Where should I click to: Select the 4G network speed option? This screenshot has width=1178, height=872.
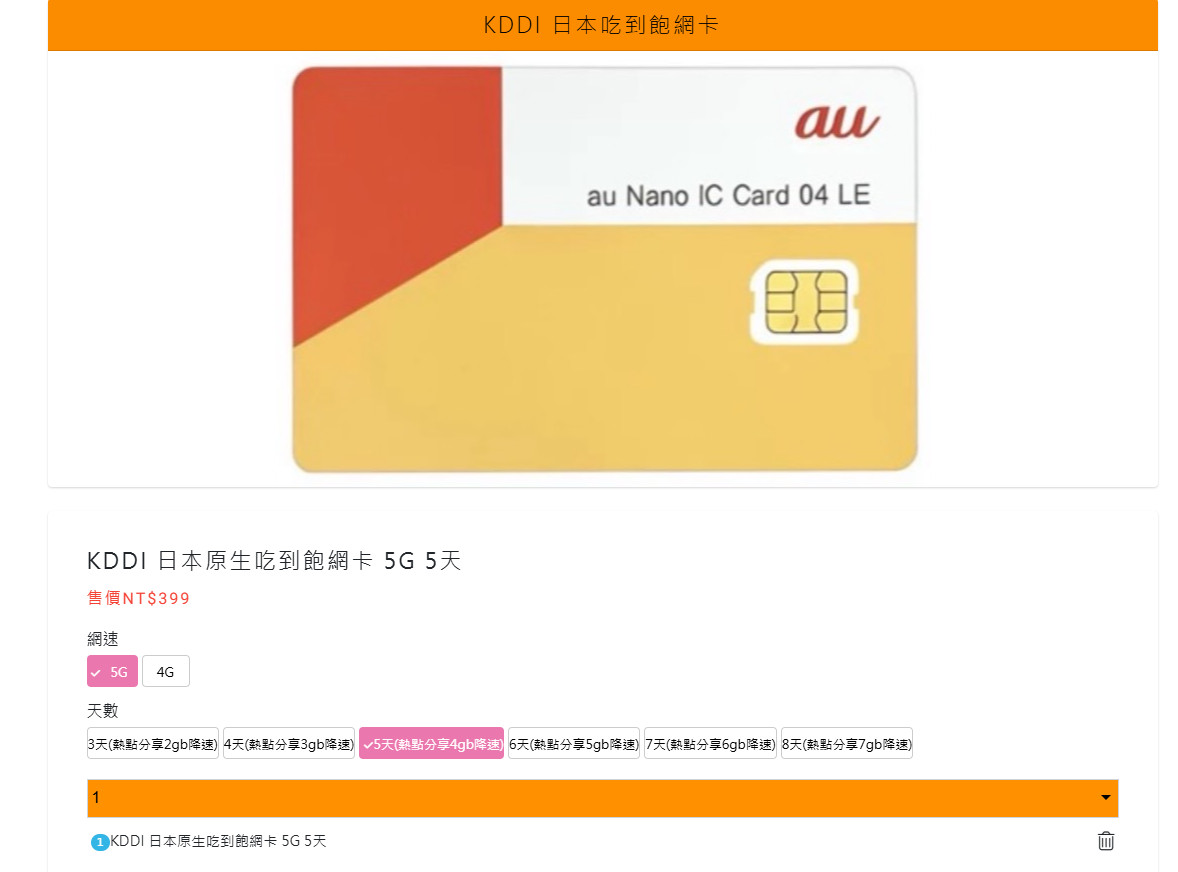coord(165,671)
